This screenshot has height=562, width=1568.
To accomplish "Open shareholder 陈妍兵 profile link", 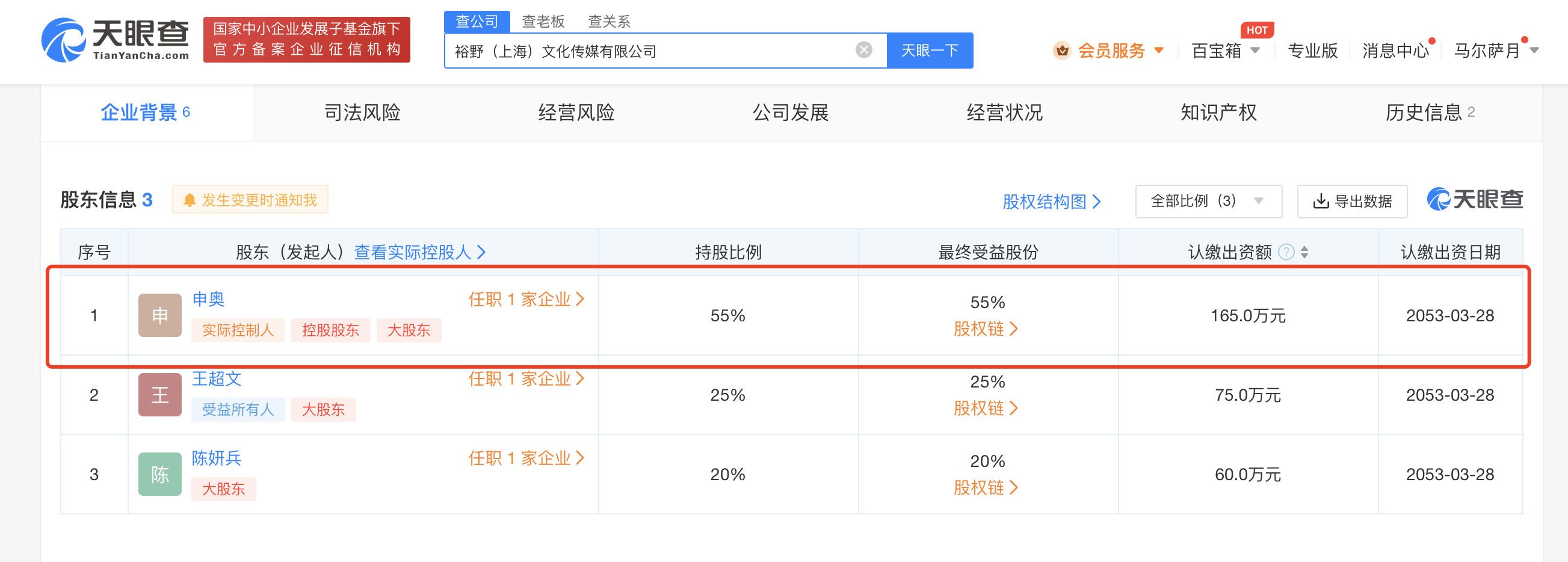I will 217,458.
